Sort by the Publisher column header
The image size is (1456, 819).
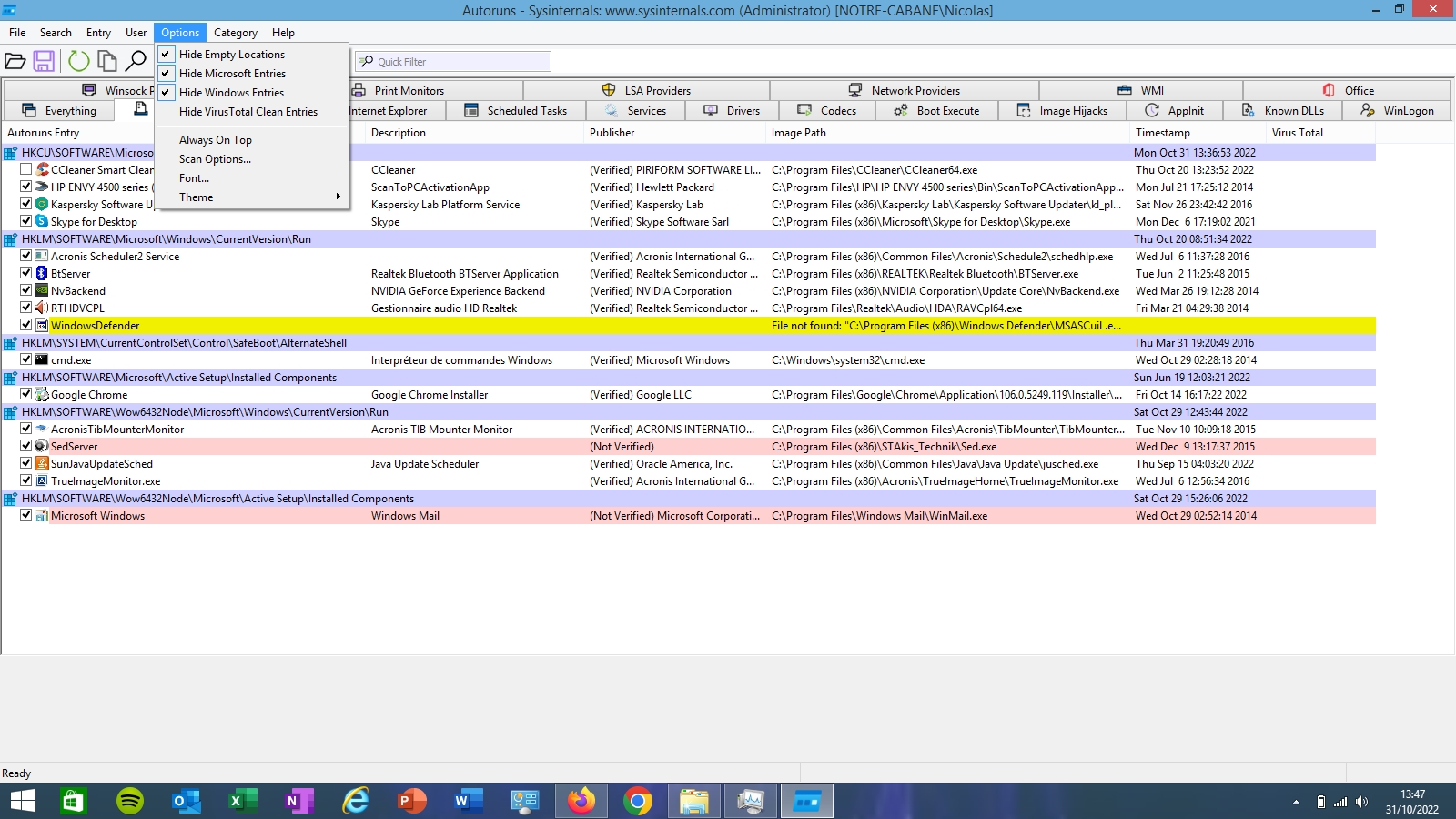point(612,133)
